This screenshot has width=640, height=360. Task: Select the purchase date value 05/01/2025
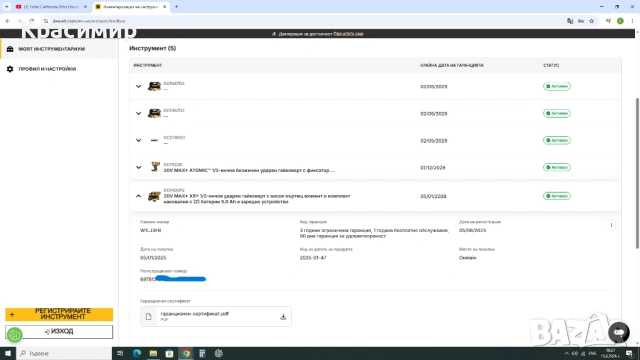click(x=153, y=258)
